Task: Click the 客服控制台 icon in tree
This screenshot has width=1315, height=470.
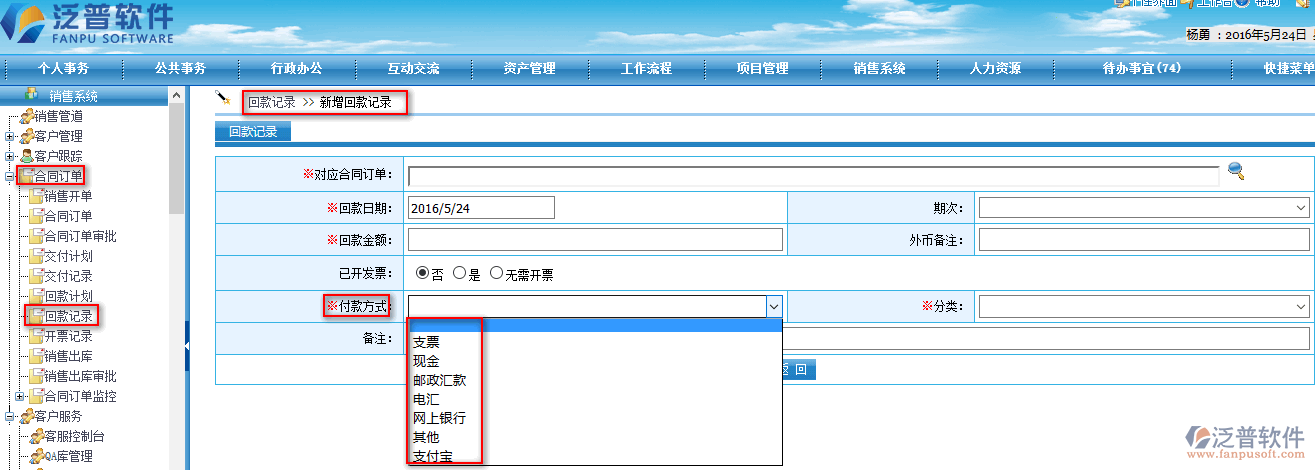Action: tap(36, 436)
